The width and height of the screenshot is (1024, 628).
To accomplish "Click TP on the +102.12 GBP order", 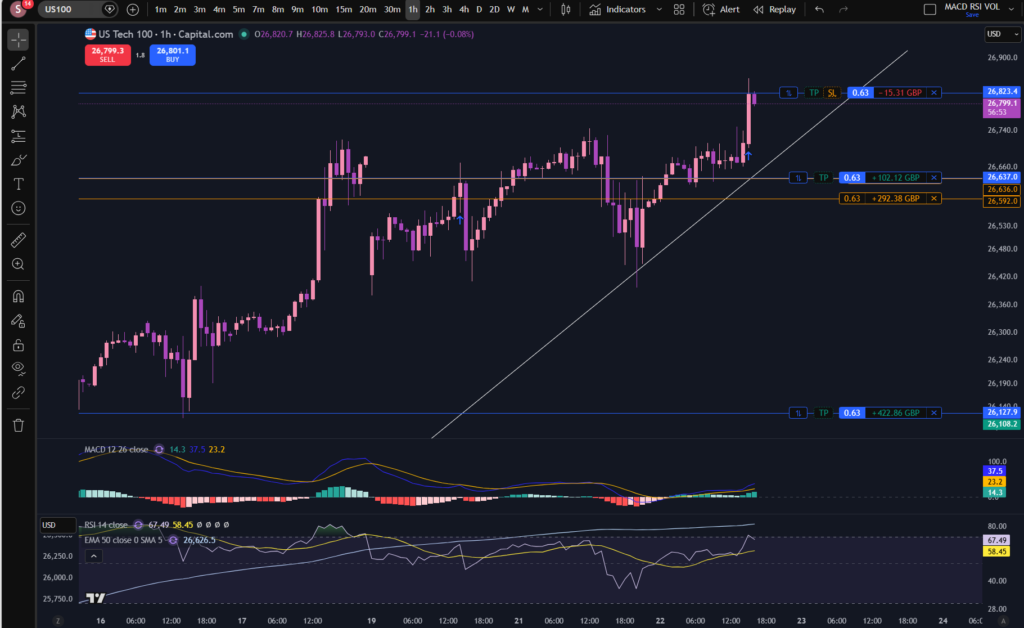I will click(824, 178).
